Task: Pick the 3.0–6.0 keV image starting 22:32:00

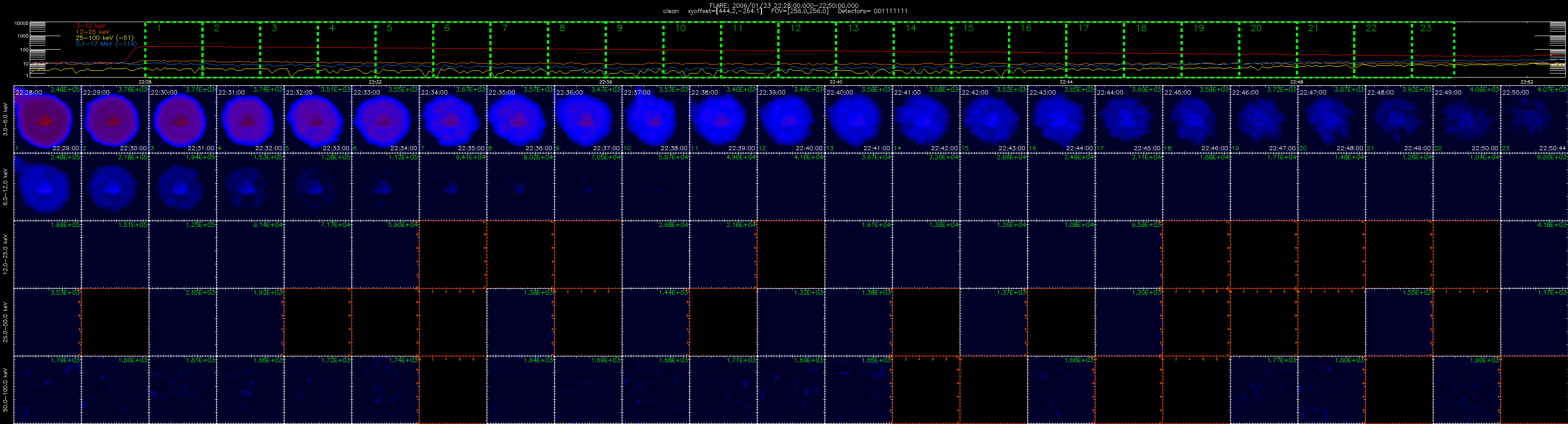Action: click(318, 120)
